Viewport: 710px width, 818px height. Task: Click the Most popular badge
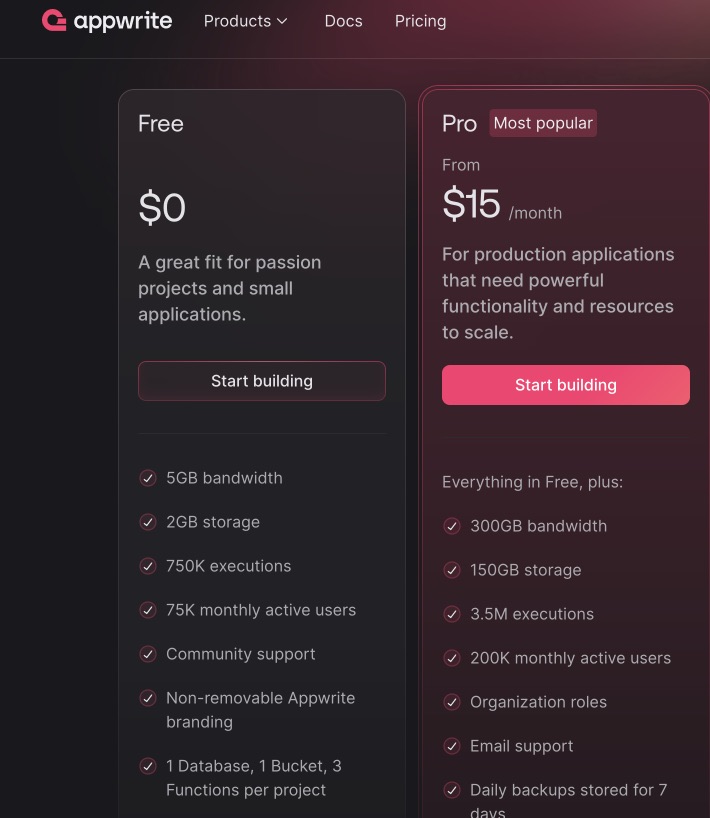coord(543,122)
